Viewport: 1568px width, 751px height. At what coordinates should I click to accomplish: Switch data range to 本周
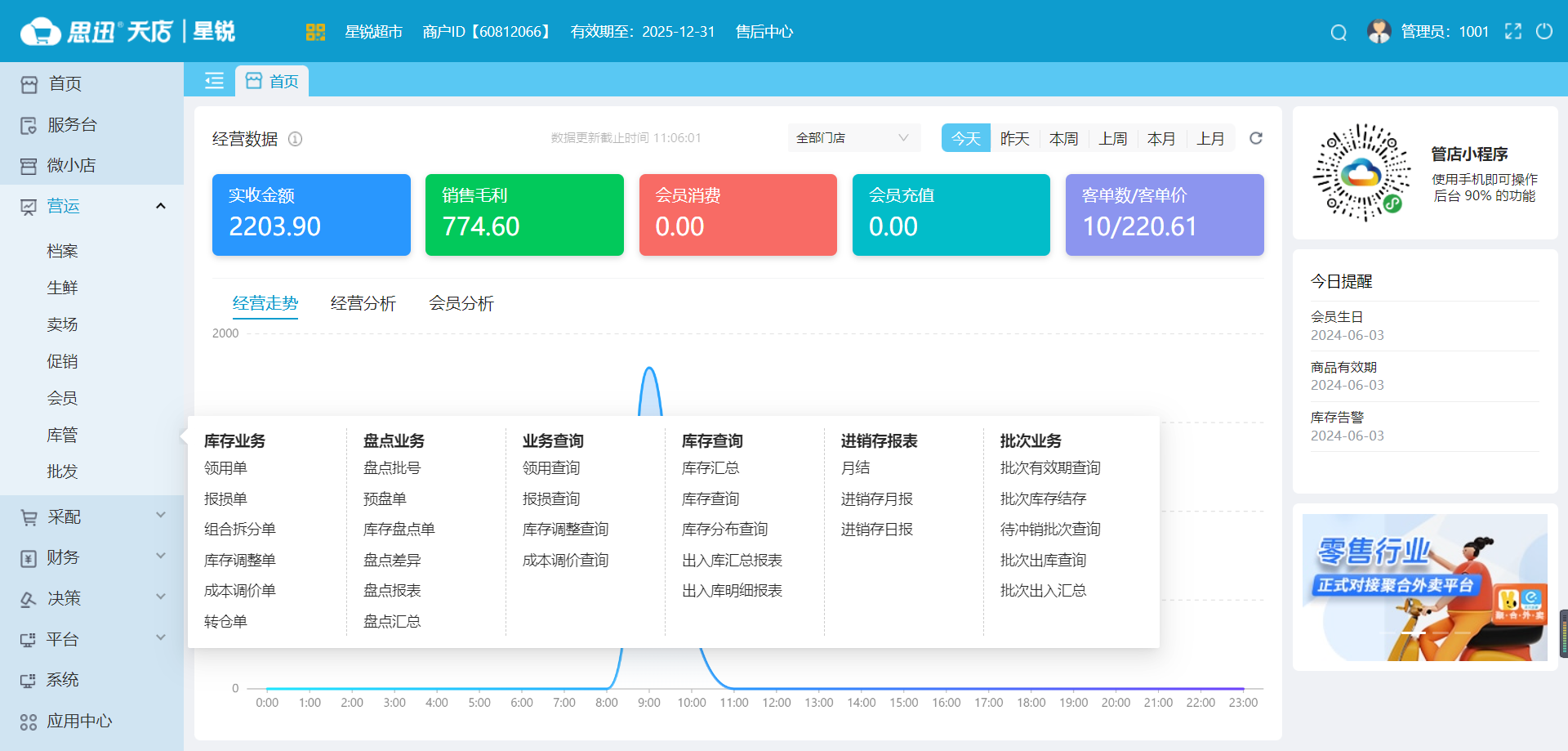click(x=1063, y=138)
